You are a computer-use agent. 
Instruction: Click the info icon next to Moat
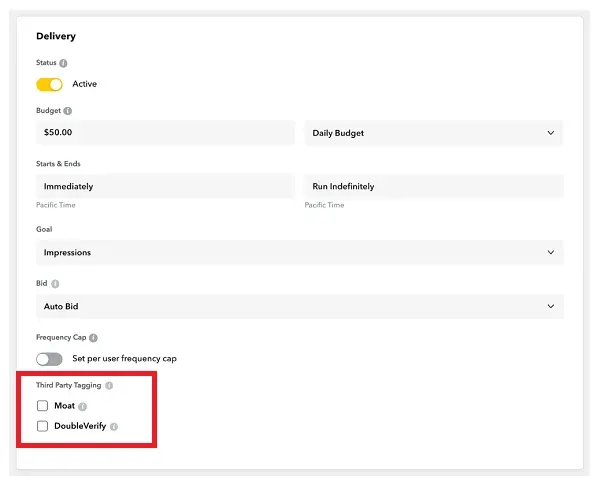coord(82,406)
